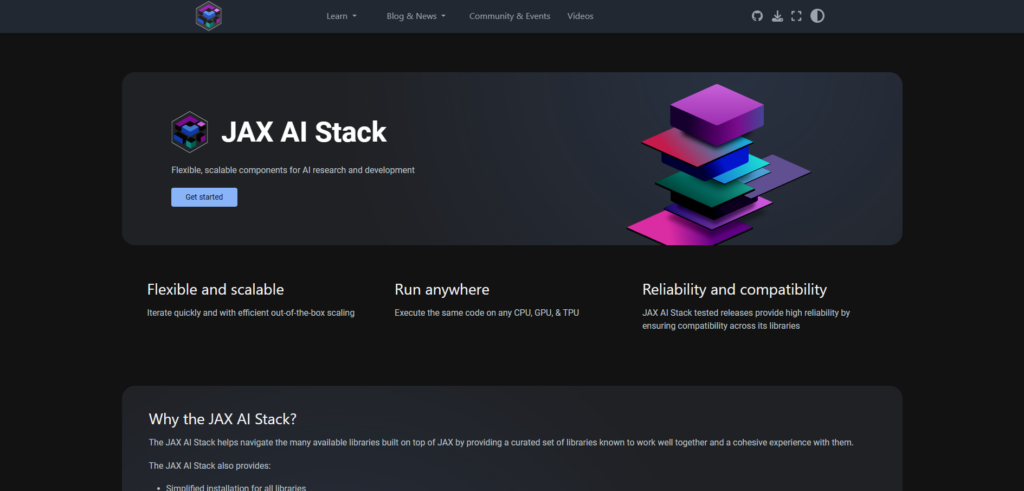The height and width of the screenshot is (491, 1024).
Task: Click the Flexible and scalable heading
Action: click(x=216, y=289)
